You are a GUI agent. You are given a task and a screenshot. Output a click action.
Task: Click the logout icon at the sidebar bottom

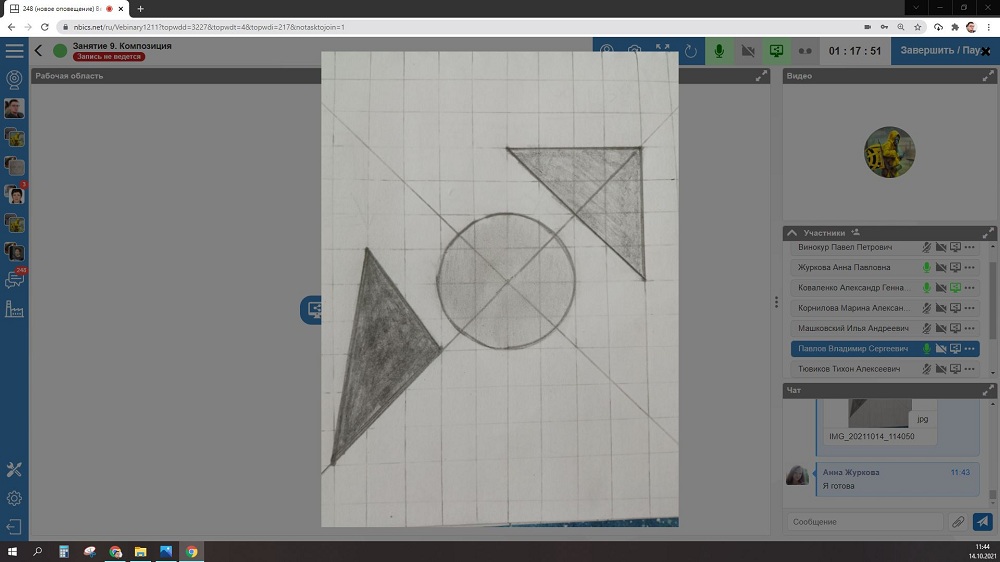[14, 527]
